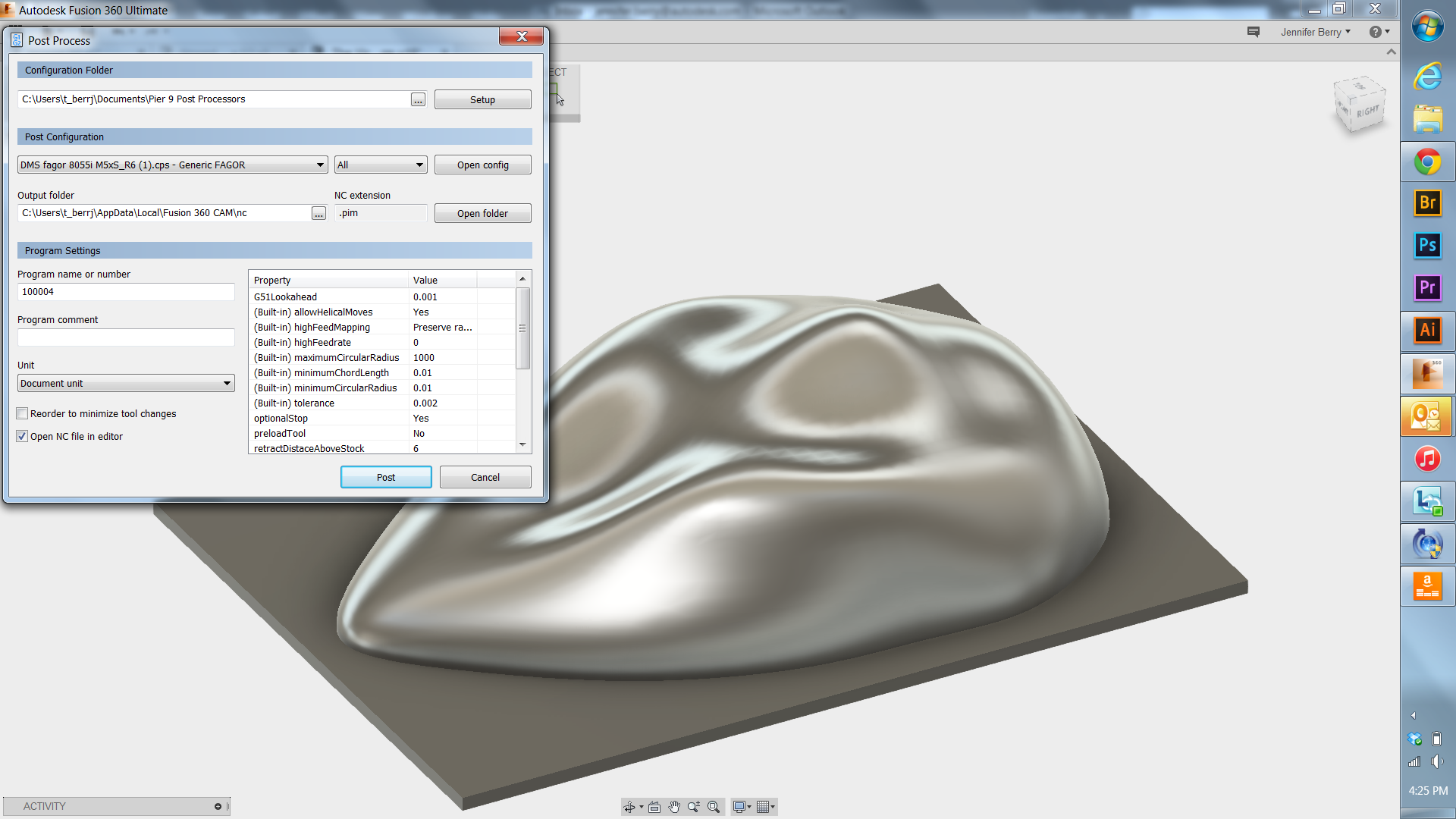Click the Value column header

pyautogui.click(x=443, y=280)
